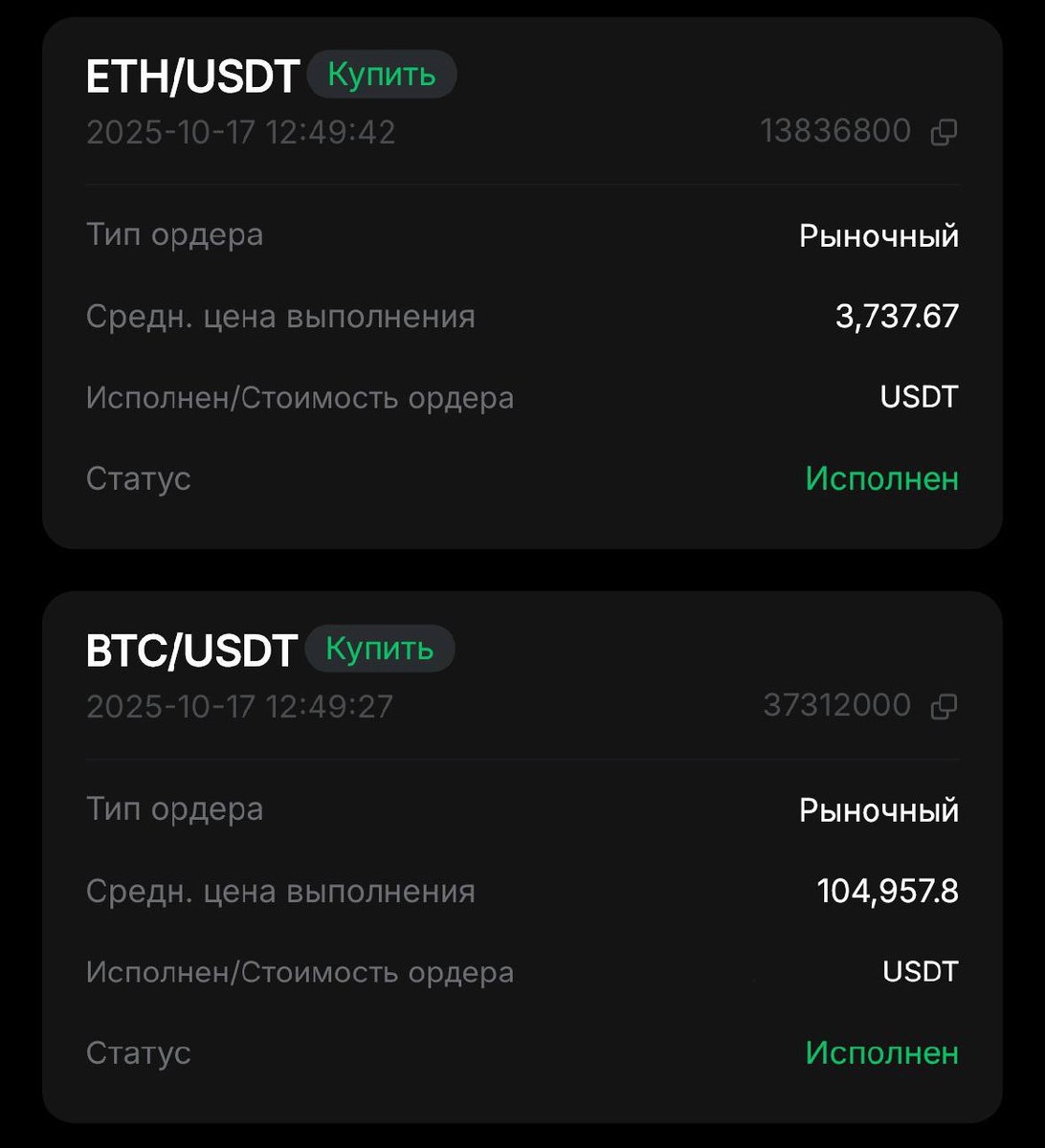This screenshot has height=1148, width=1045.
Task: Tap the ETH average price 3,737.67
Action: 897,317
